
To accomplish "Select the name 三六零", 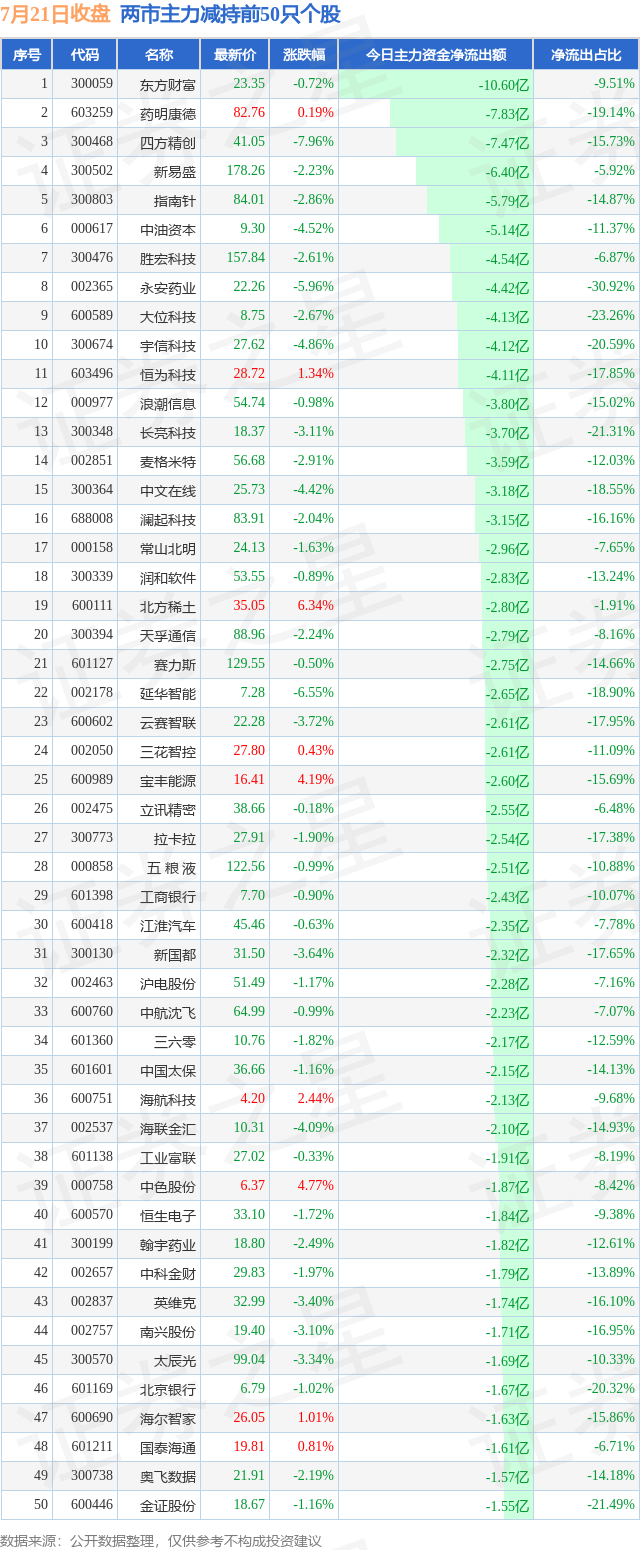I will 174,1042.
